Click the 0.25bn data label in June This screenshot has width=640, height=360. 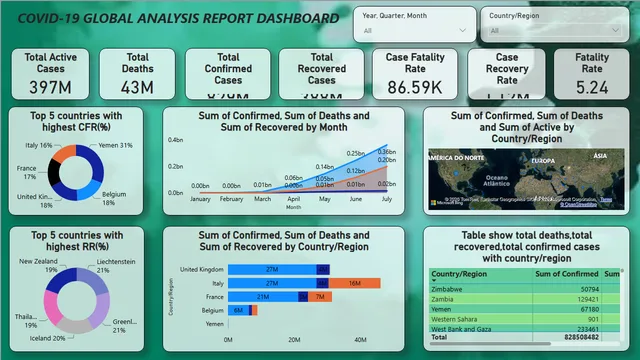(356, 153)
